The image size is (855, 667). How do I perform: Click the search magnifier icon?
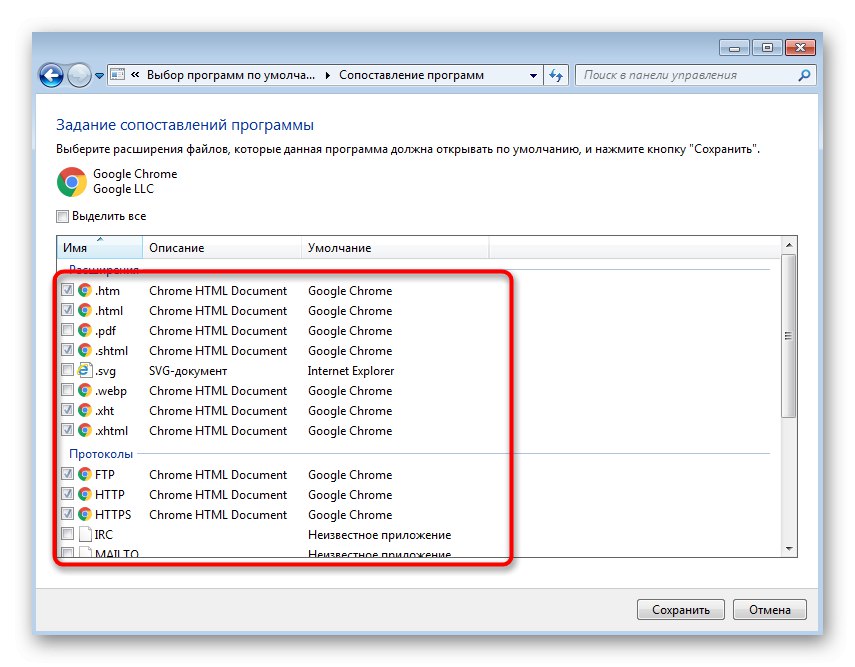[x=803, y=75]
